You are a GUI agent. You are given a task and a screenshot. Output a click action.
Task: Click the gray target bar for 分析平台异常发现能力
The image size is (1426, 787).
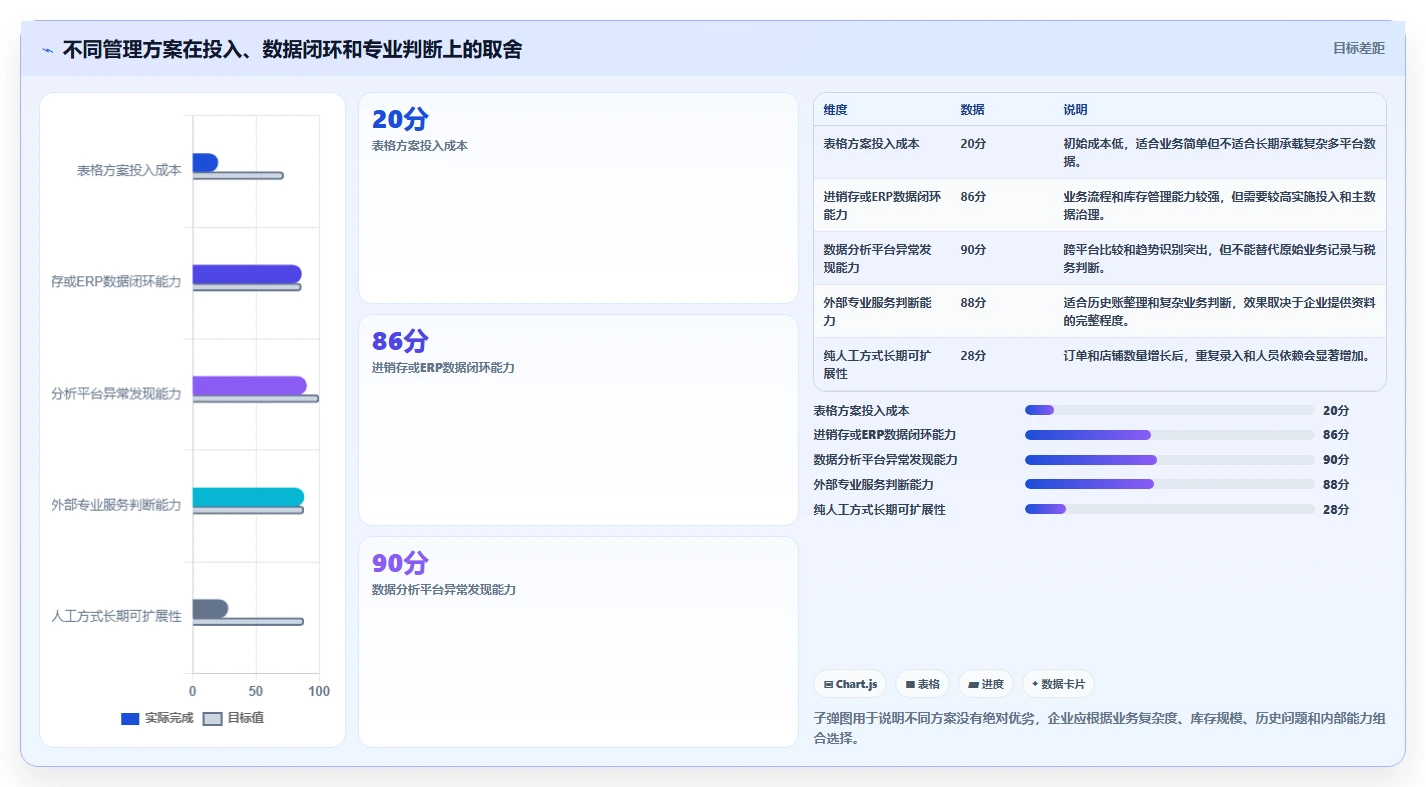click(x=256, y=399)
